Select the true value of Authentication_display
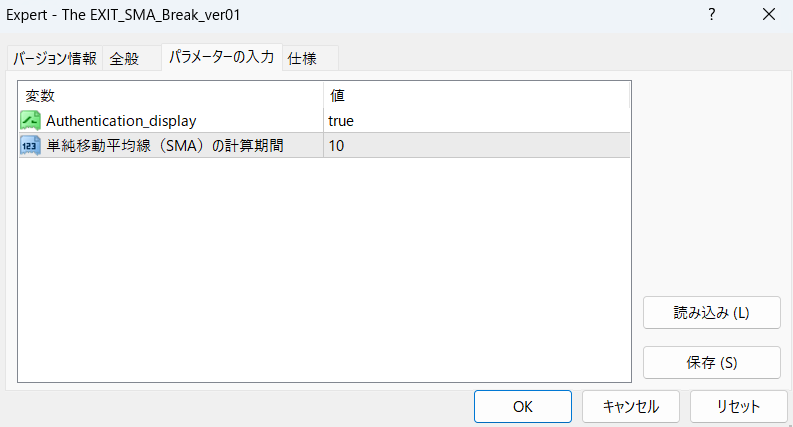Image resolution: width=793 pixels, height=427 pixels. 341,121
